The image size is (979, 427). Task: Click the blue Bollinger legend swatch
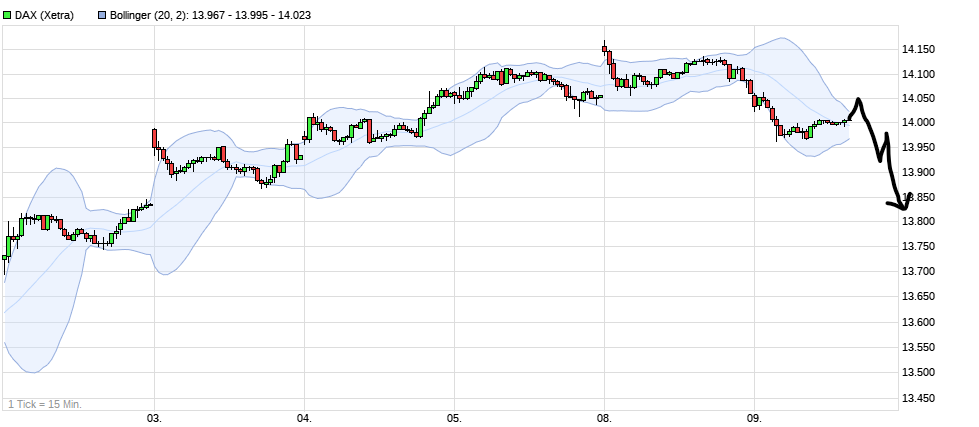(103, 16)
